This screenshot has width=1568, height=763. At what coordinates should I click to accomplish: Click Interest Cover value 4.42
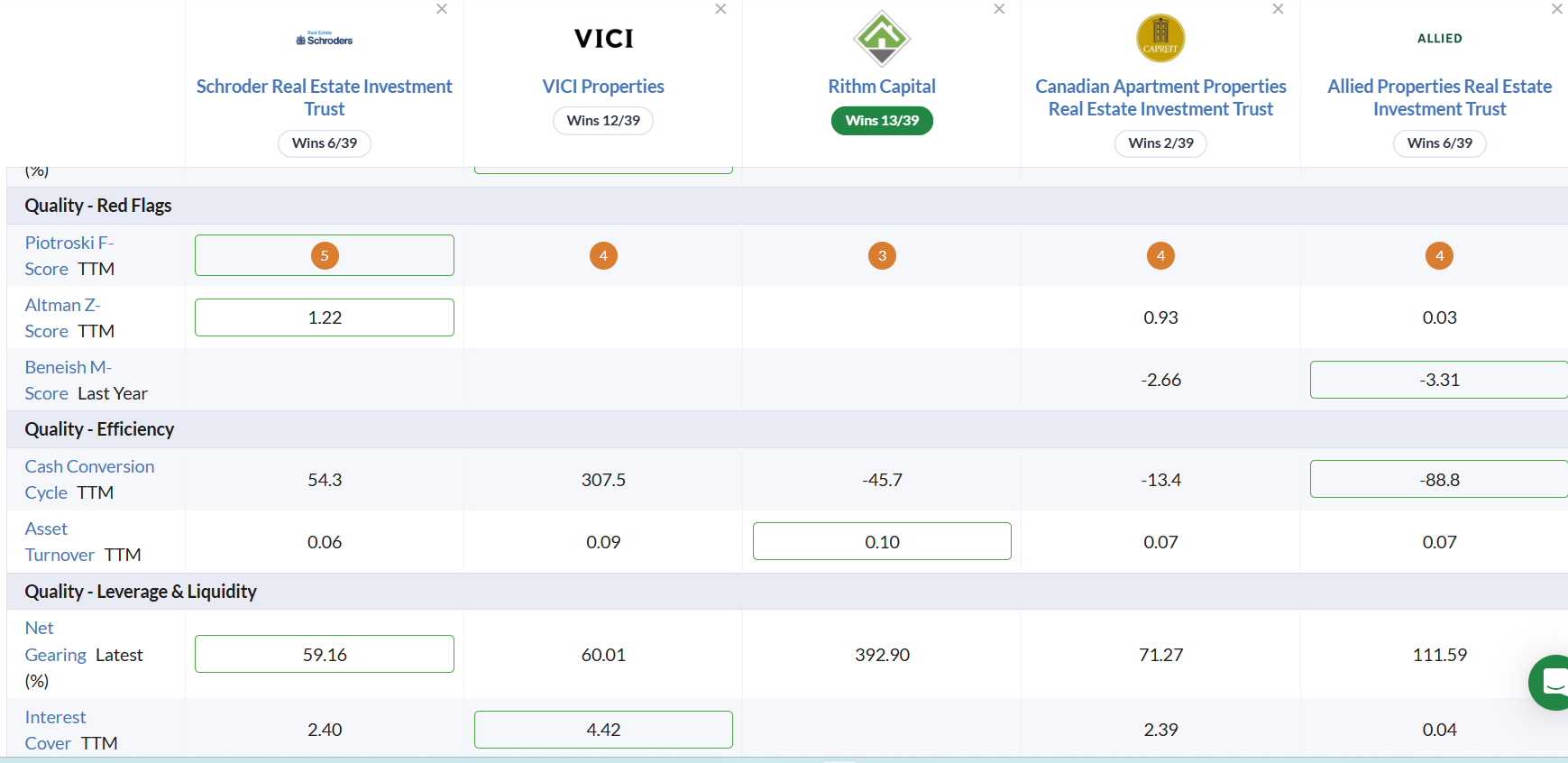click(x=603, y=730)
